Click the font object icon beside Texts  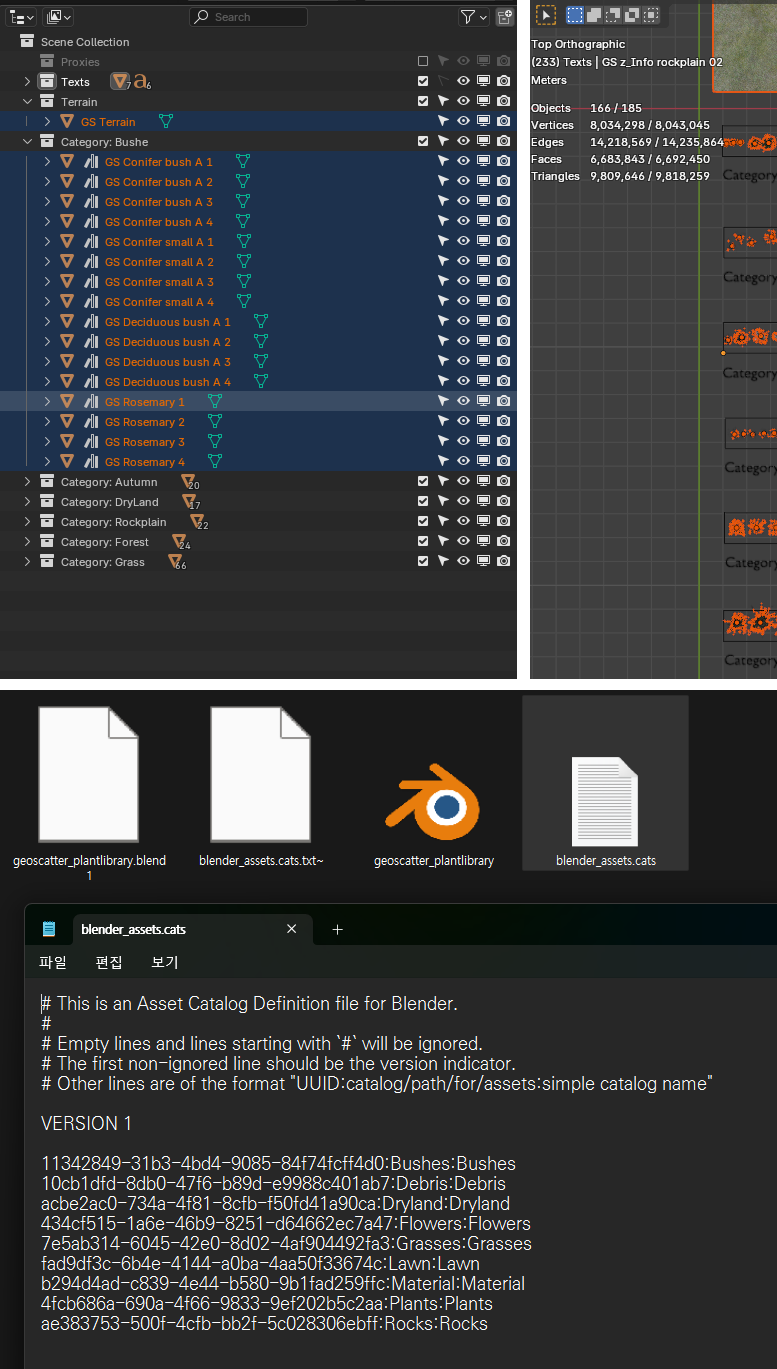click(x=141, y=81)
